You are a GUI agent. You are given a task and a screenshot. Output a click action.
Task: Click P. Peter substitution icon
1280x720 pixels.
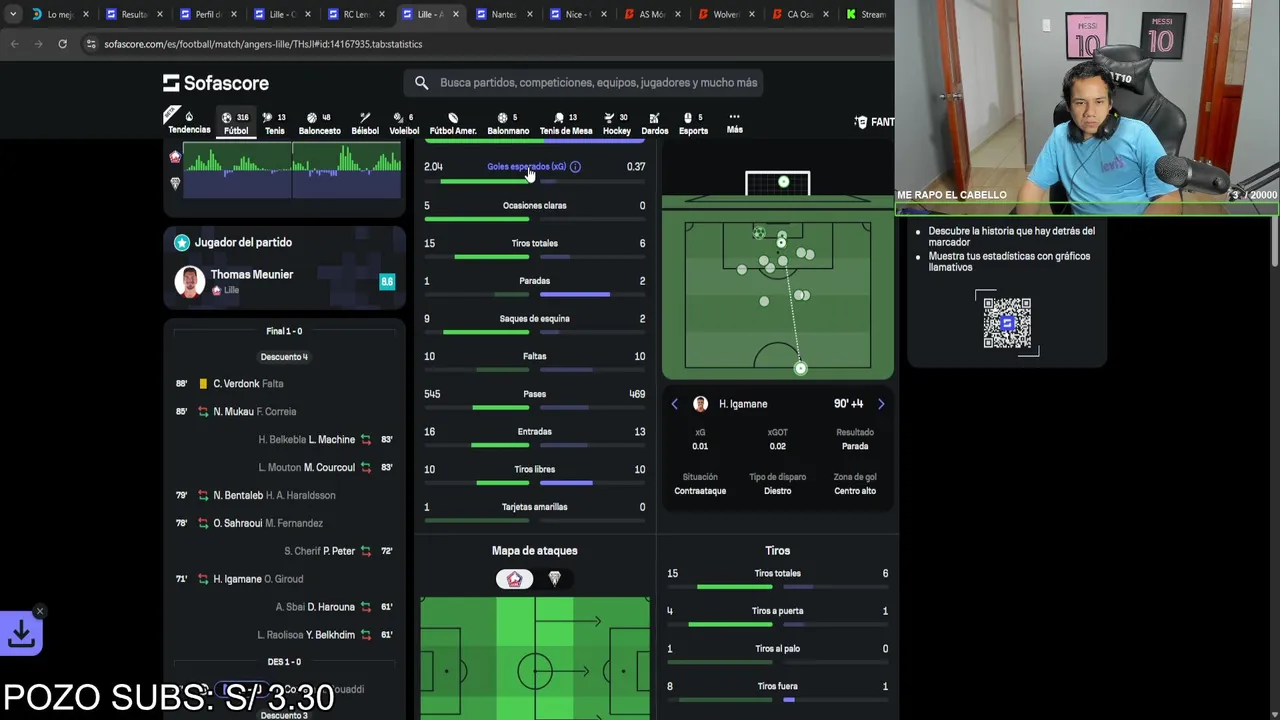coord(365,551)
